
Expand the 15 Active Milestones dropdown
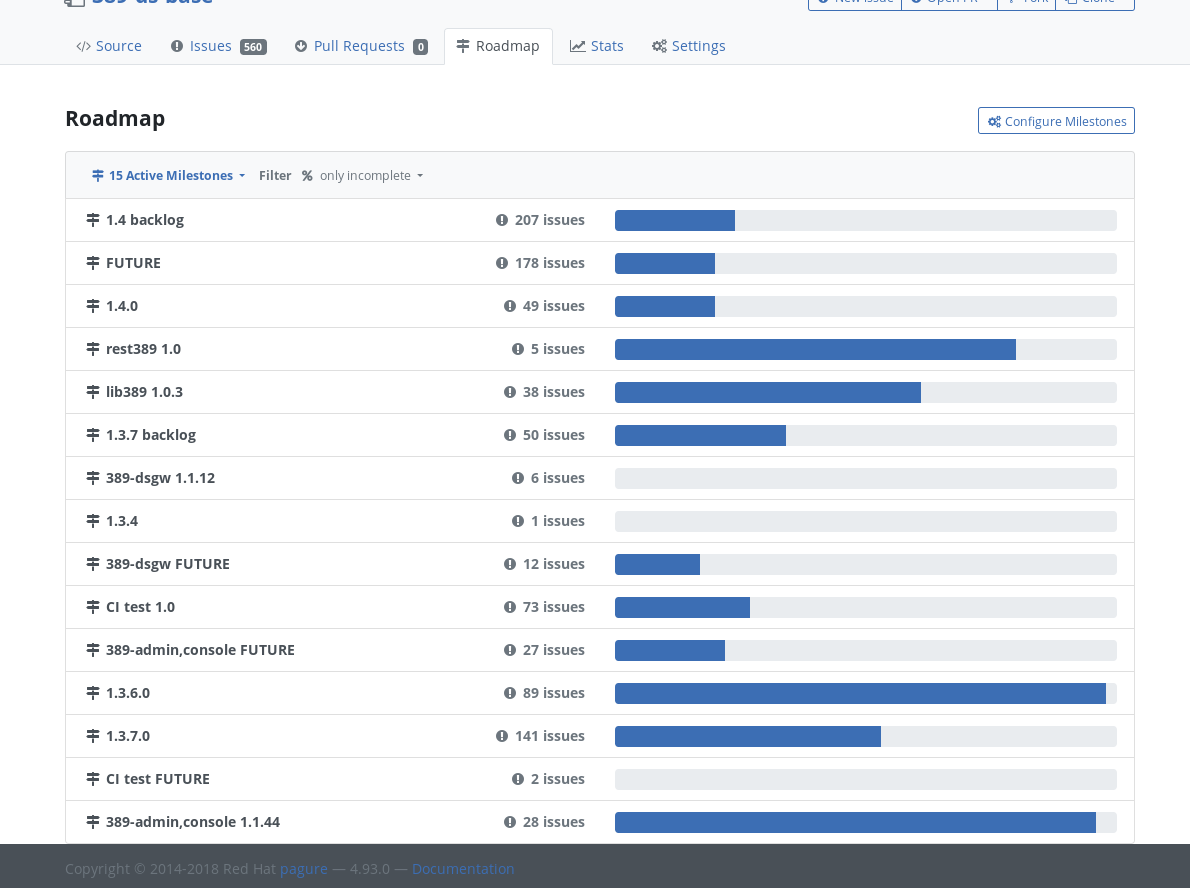(168, 176)
